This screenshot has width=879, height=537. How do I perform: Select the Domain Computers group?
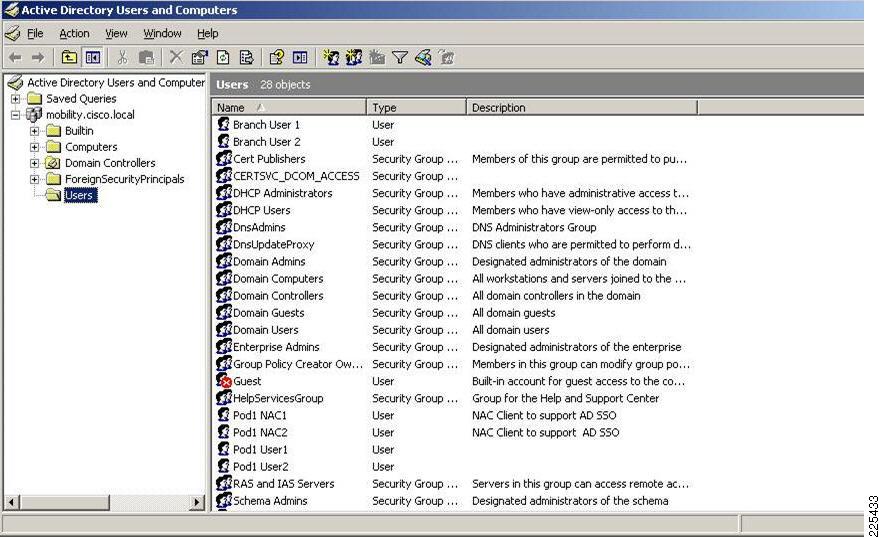click(x=278, y=279)
